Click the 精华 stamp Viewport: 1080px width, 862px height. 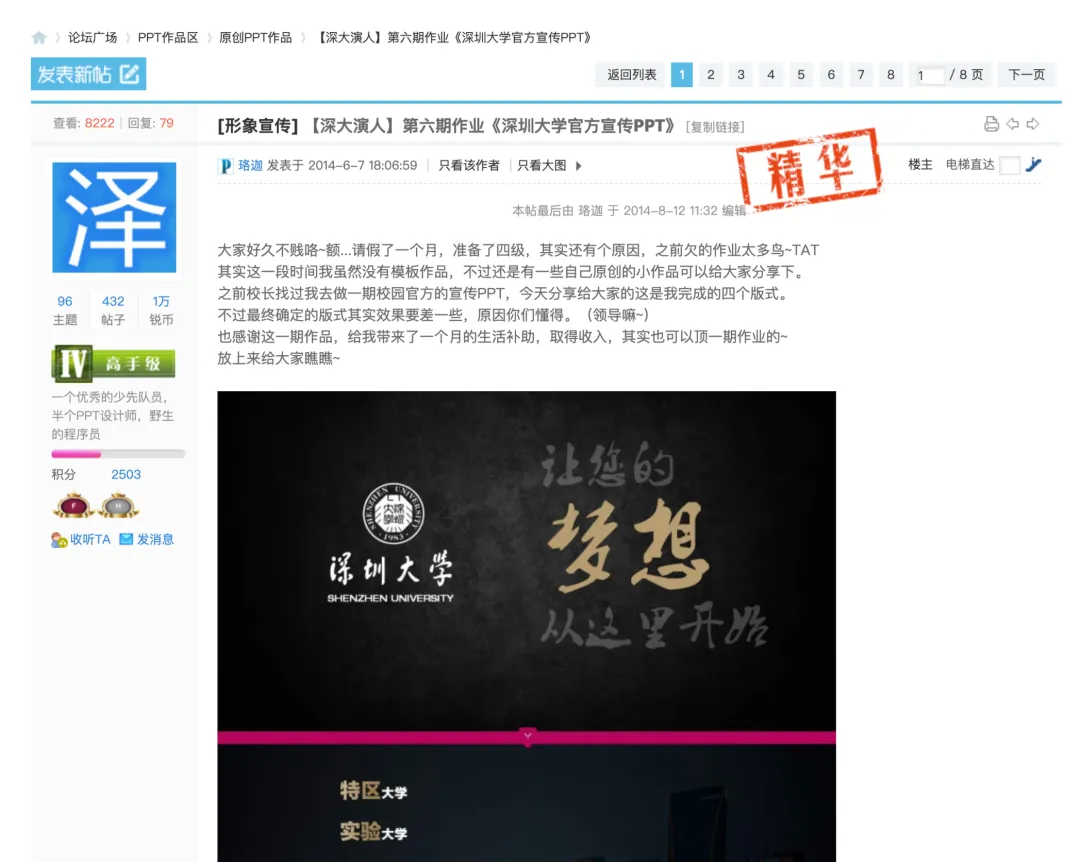[809, 169]
